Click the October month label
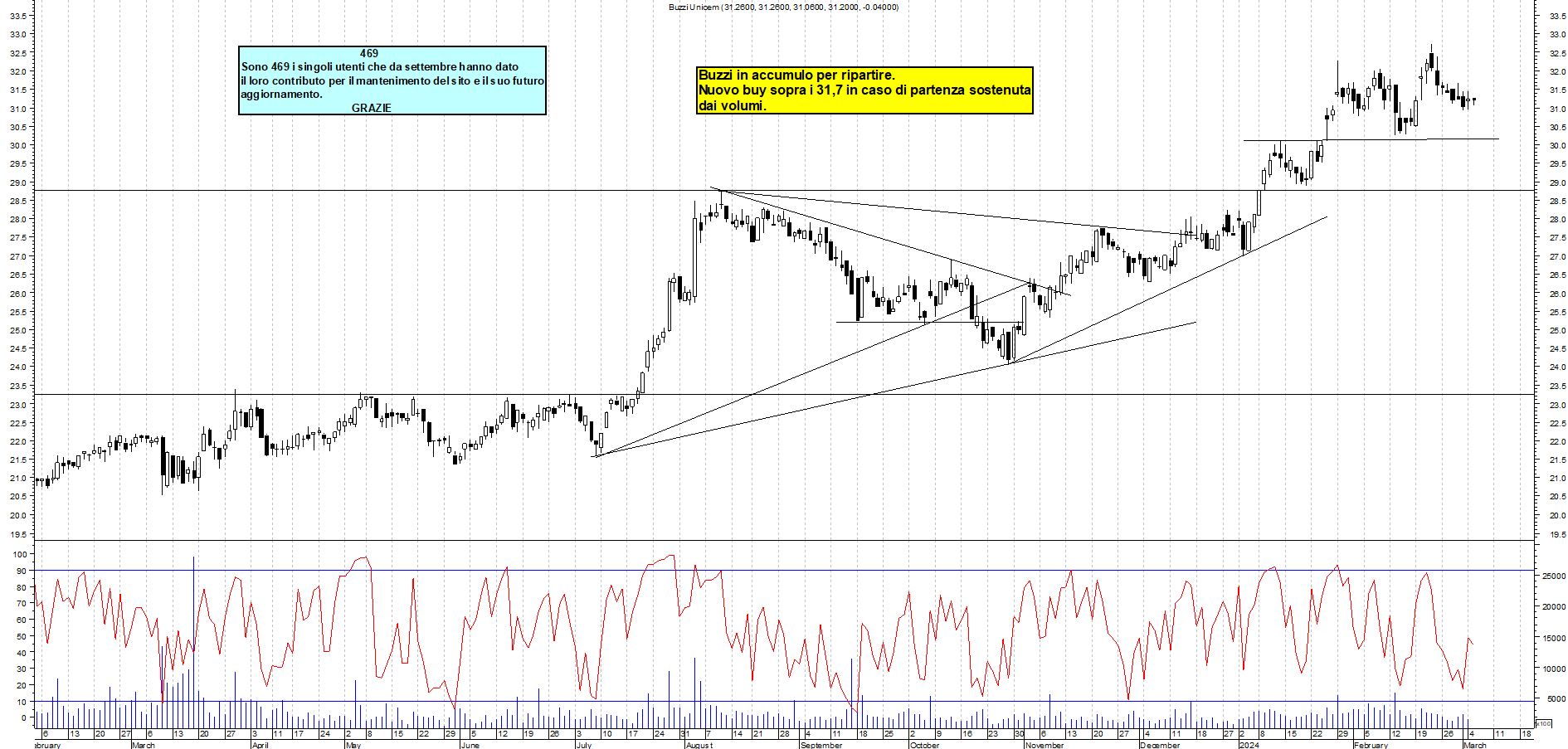 pos(924,745)
